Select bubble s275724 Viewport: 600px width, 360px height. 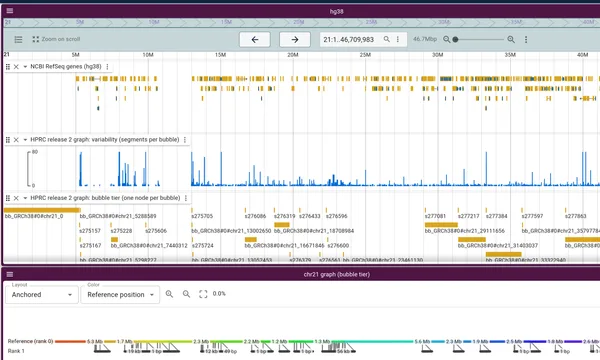(x=202, y=245)
